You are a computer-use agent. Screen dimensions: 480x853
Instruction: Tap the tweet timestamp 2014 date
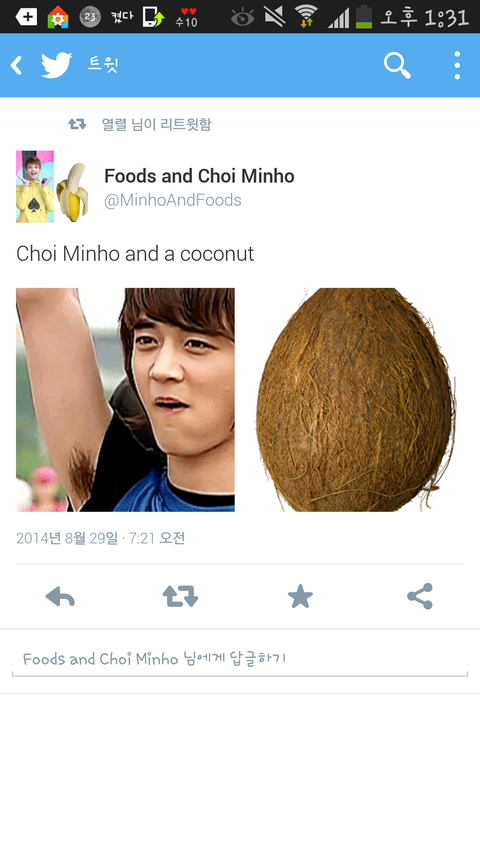click(x=101, y=538)
